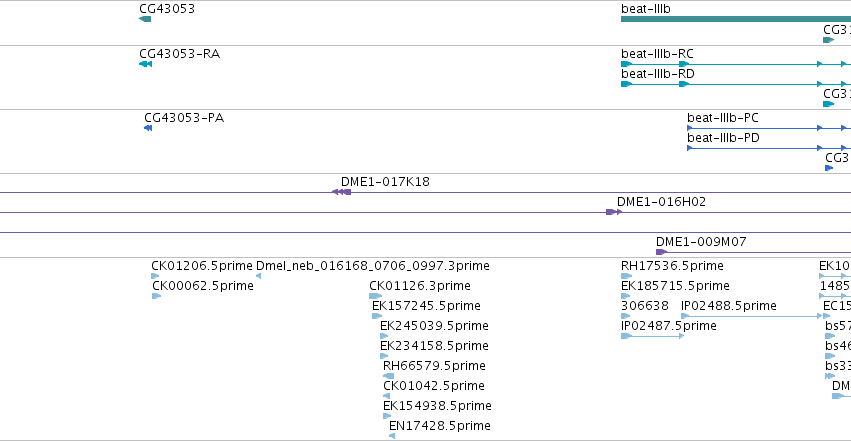
Task: Click the CK01206.5prime EST arrow
Action: (155, 276)
